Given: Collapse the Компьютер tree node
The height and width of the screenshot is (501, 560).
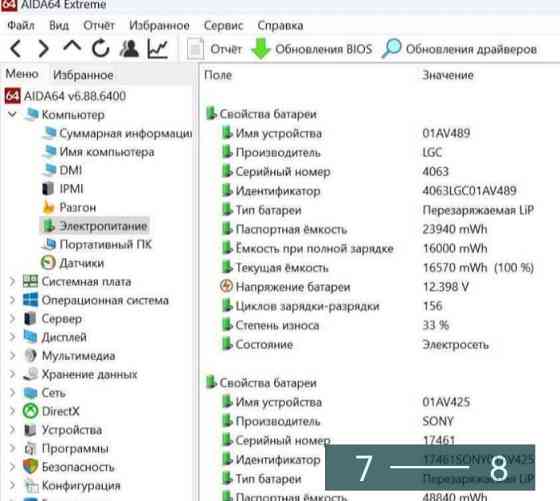Looking at the screenshot, I should pos(12,115).
